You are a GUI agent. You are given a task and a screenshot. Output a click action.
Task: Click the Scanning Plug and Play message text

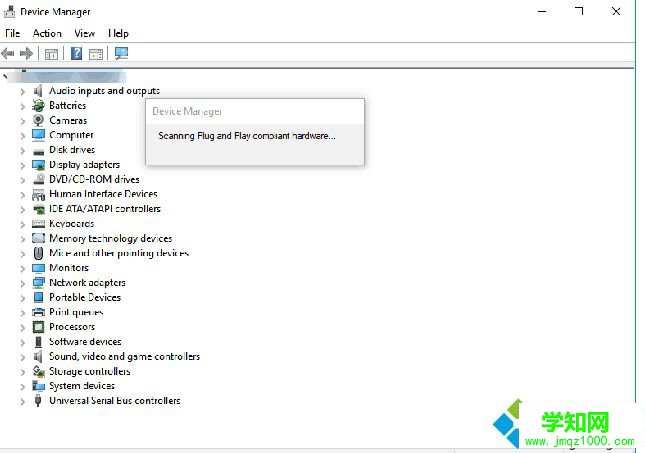coord(247,136)
